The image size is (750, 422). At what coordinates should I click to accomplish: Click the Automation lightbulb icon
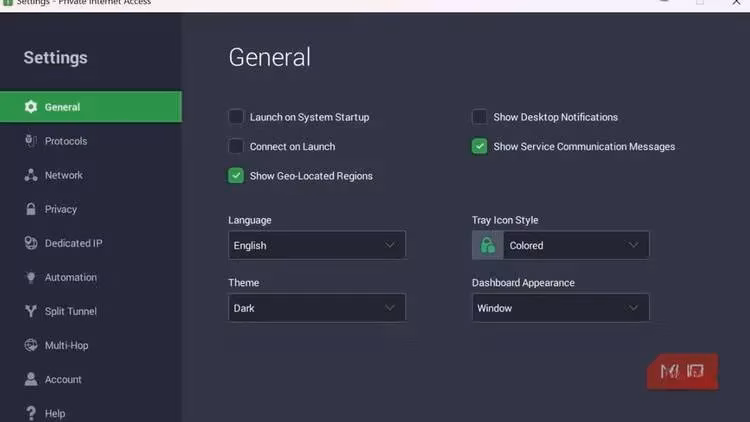31,277
